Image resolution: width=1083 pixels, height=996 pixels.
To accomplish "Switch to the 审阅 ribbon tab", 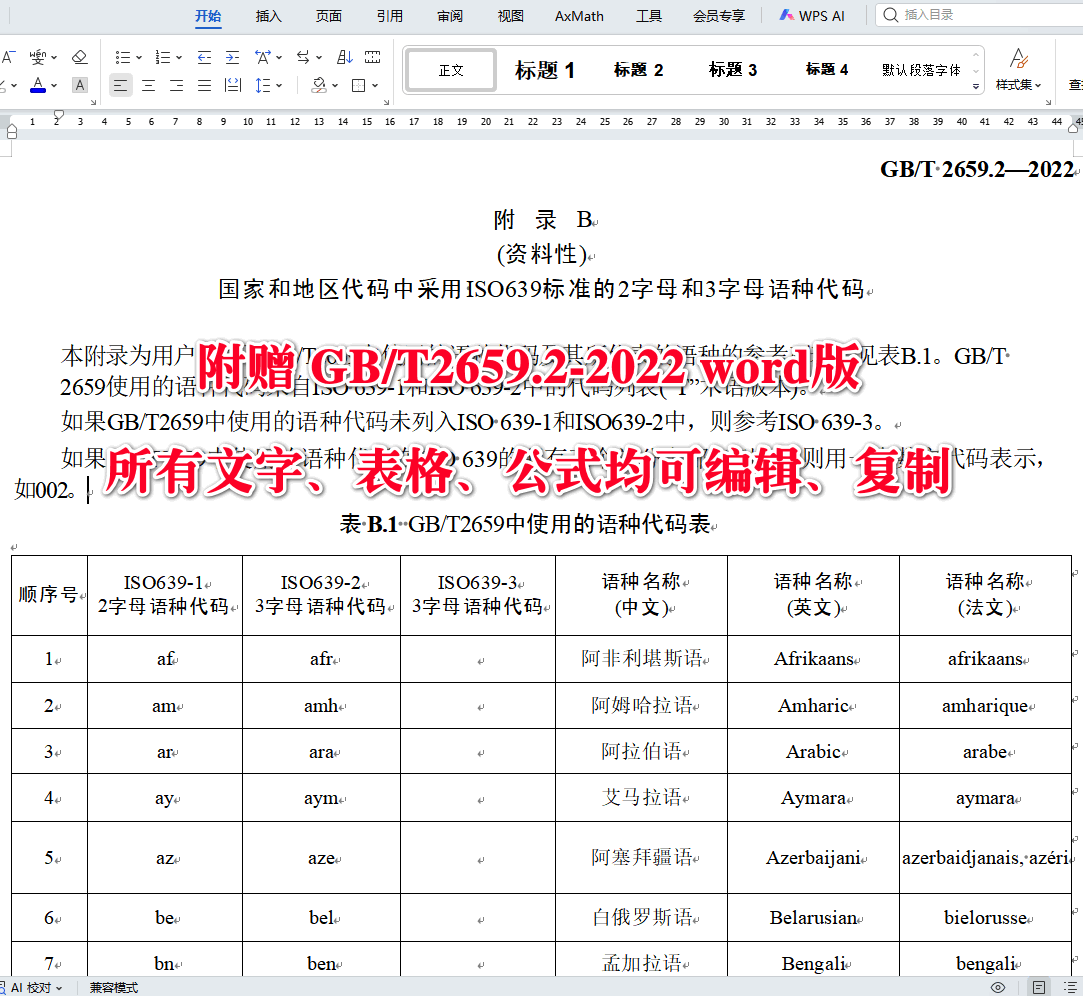I will click(450, 15).
